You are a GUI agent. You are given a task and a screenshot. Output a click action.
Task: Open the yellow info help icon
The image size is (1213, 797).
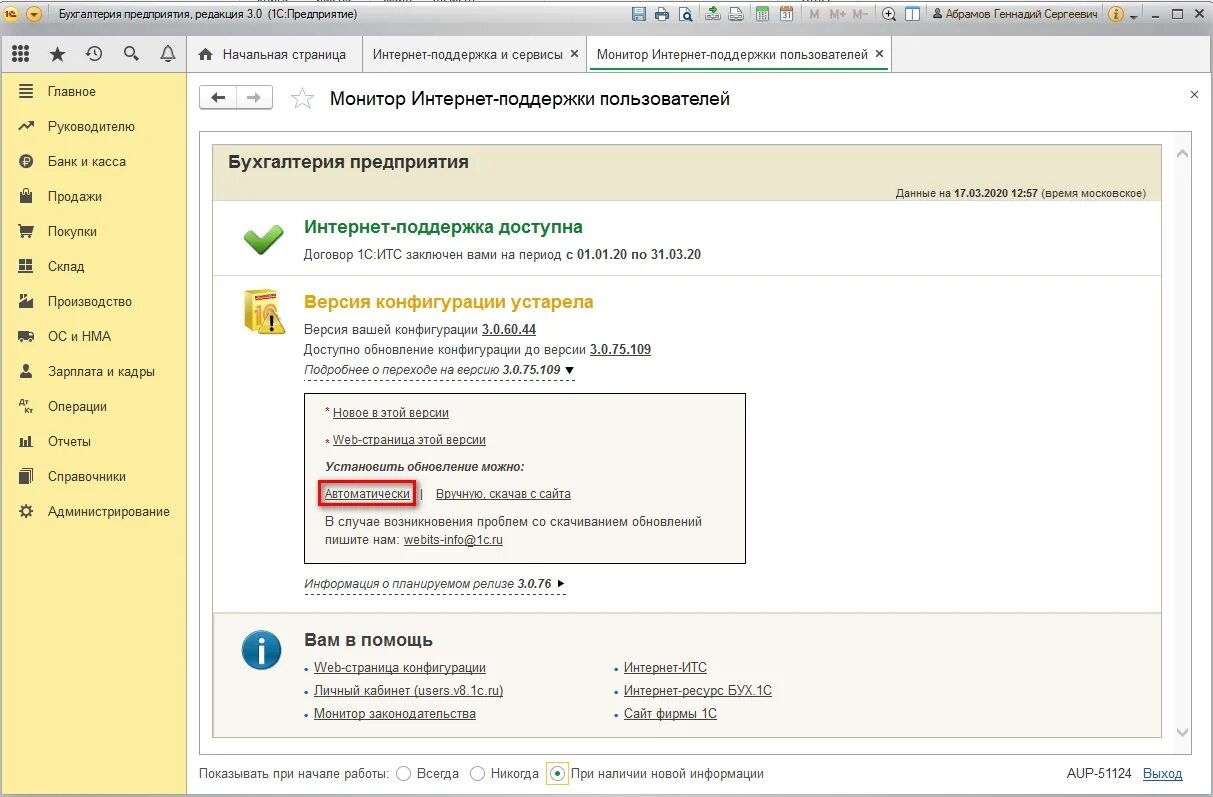click(1116, 14)
